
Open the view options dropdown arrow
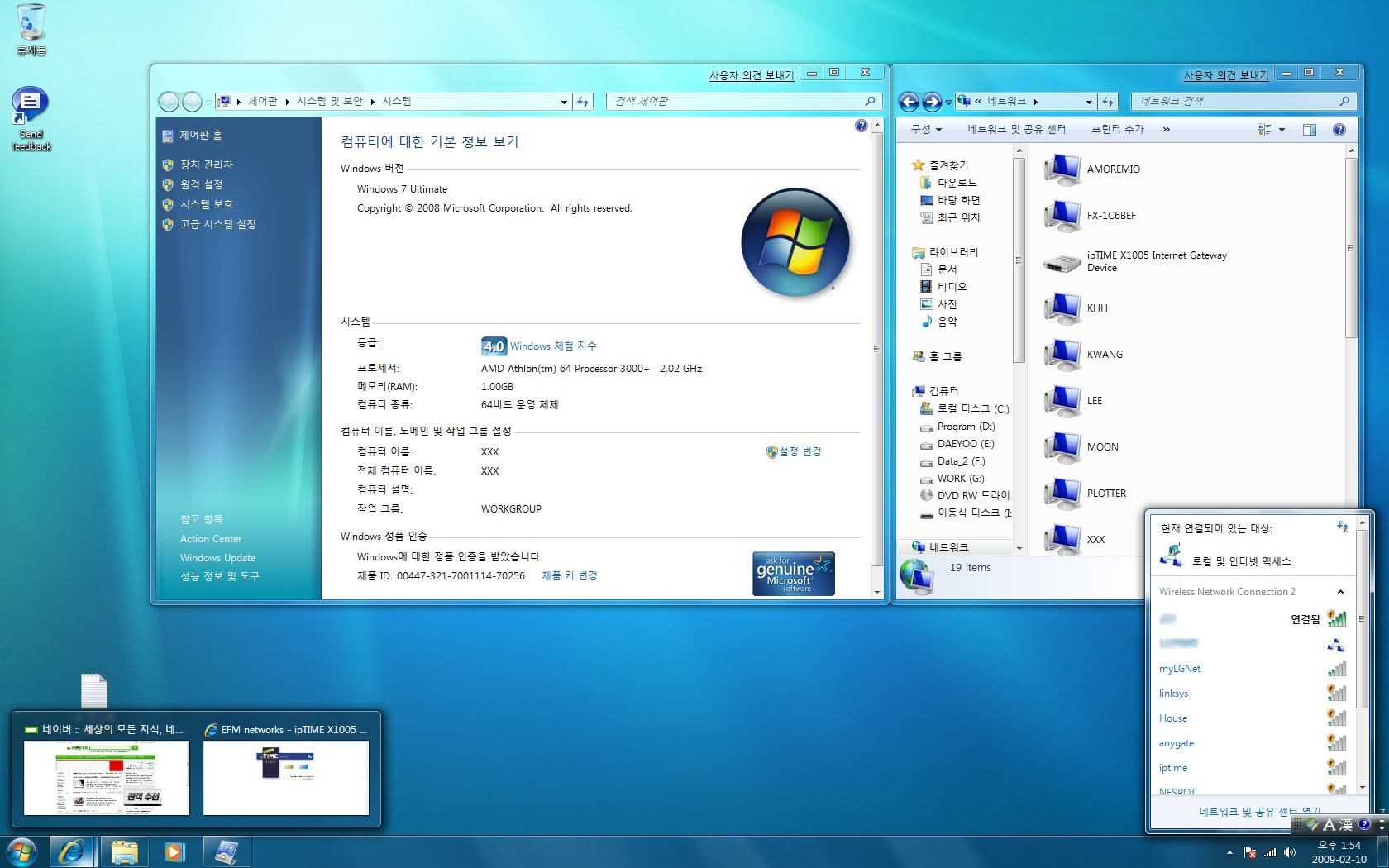[x=1282, y=130]
